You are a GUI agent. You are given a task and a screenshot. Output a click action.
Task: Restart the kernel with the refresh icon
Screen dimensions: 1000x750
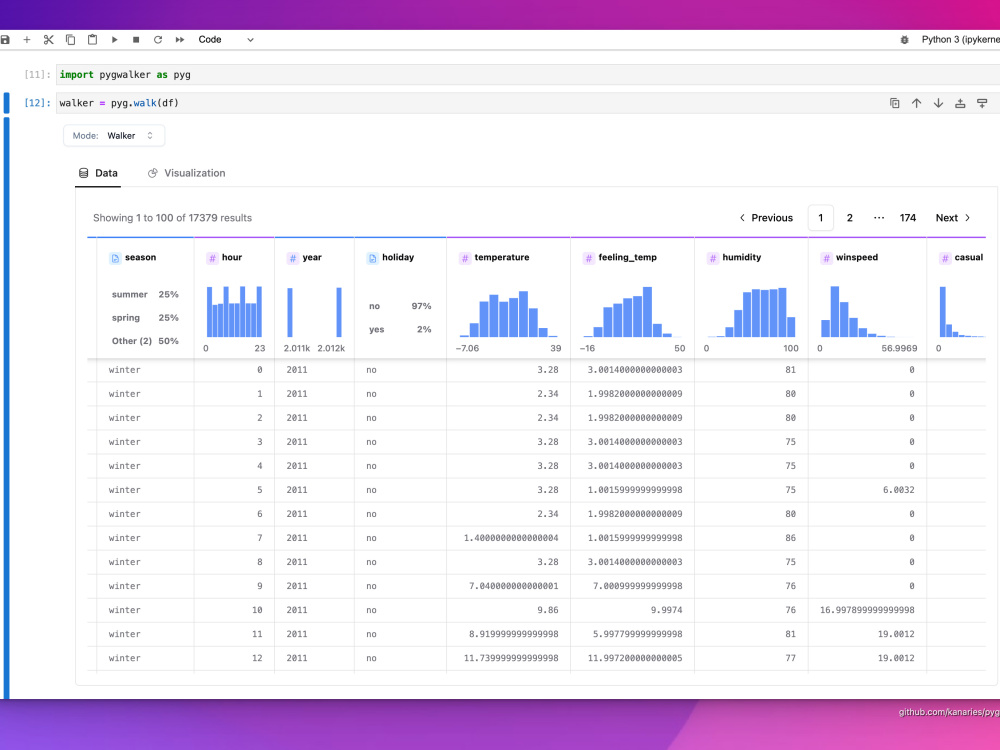tap(158, 40)
